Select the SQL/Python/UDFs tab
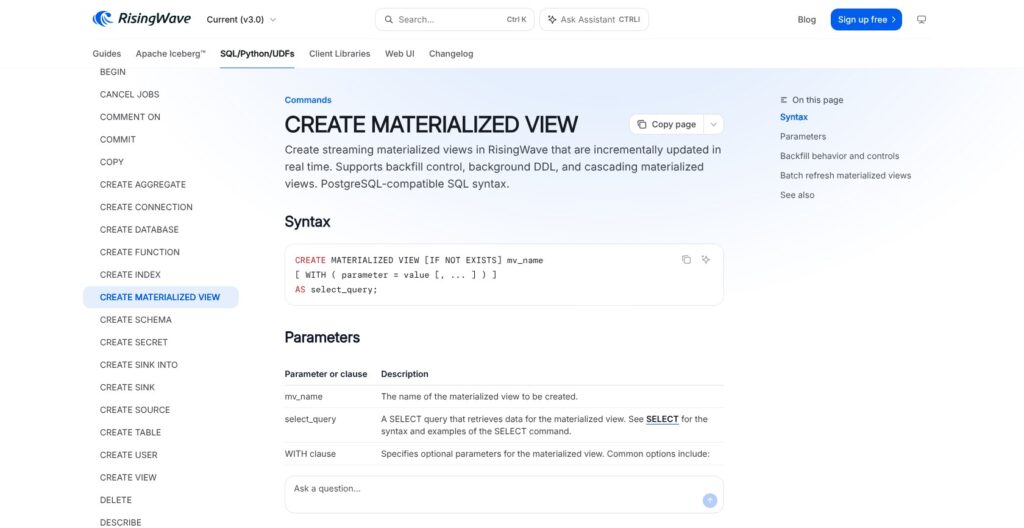The image size is (1024, 528). 257,54
